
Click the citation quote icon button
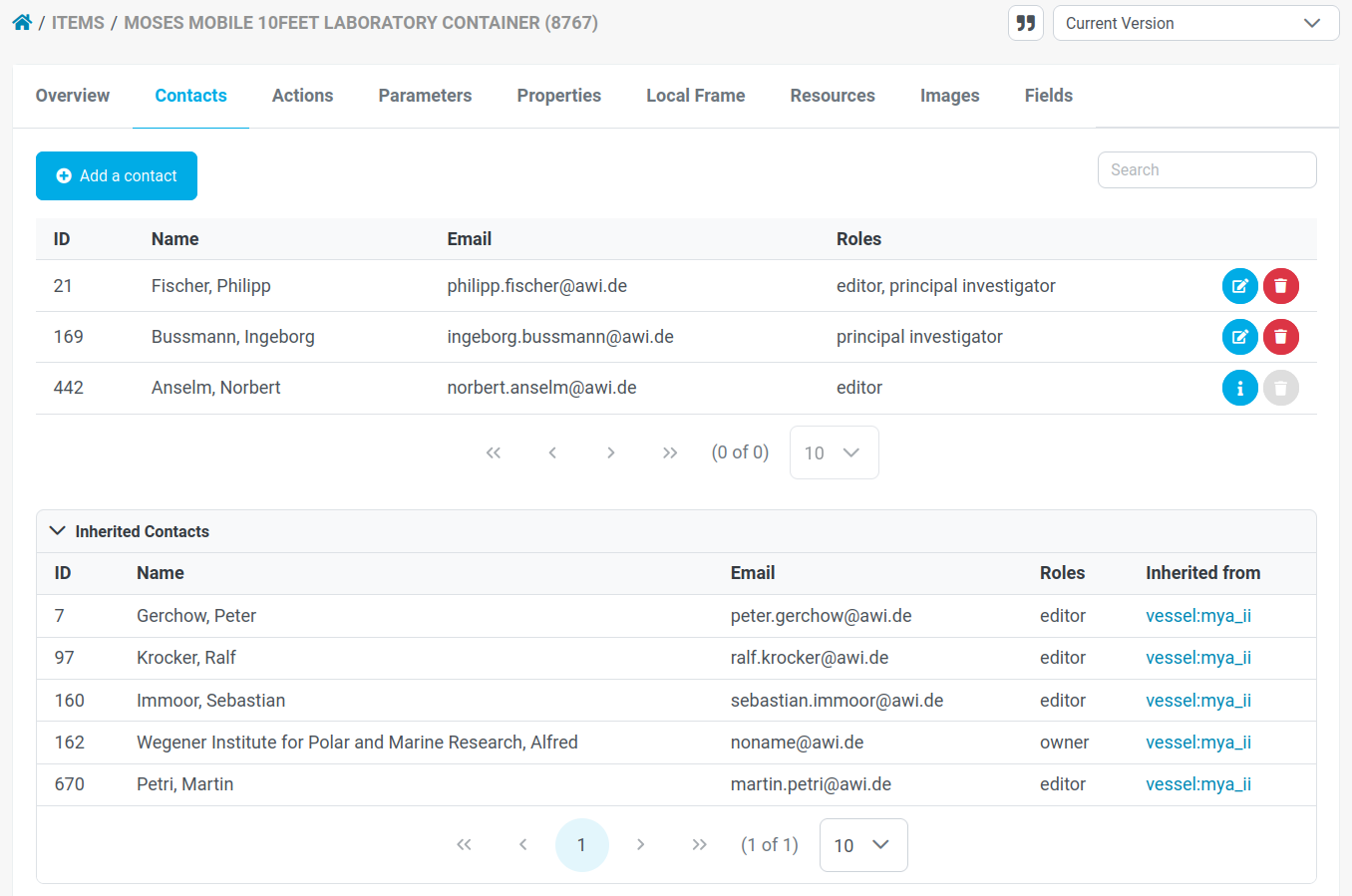1025,23
